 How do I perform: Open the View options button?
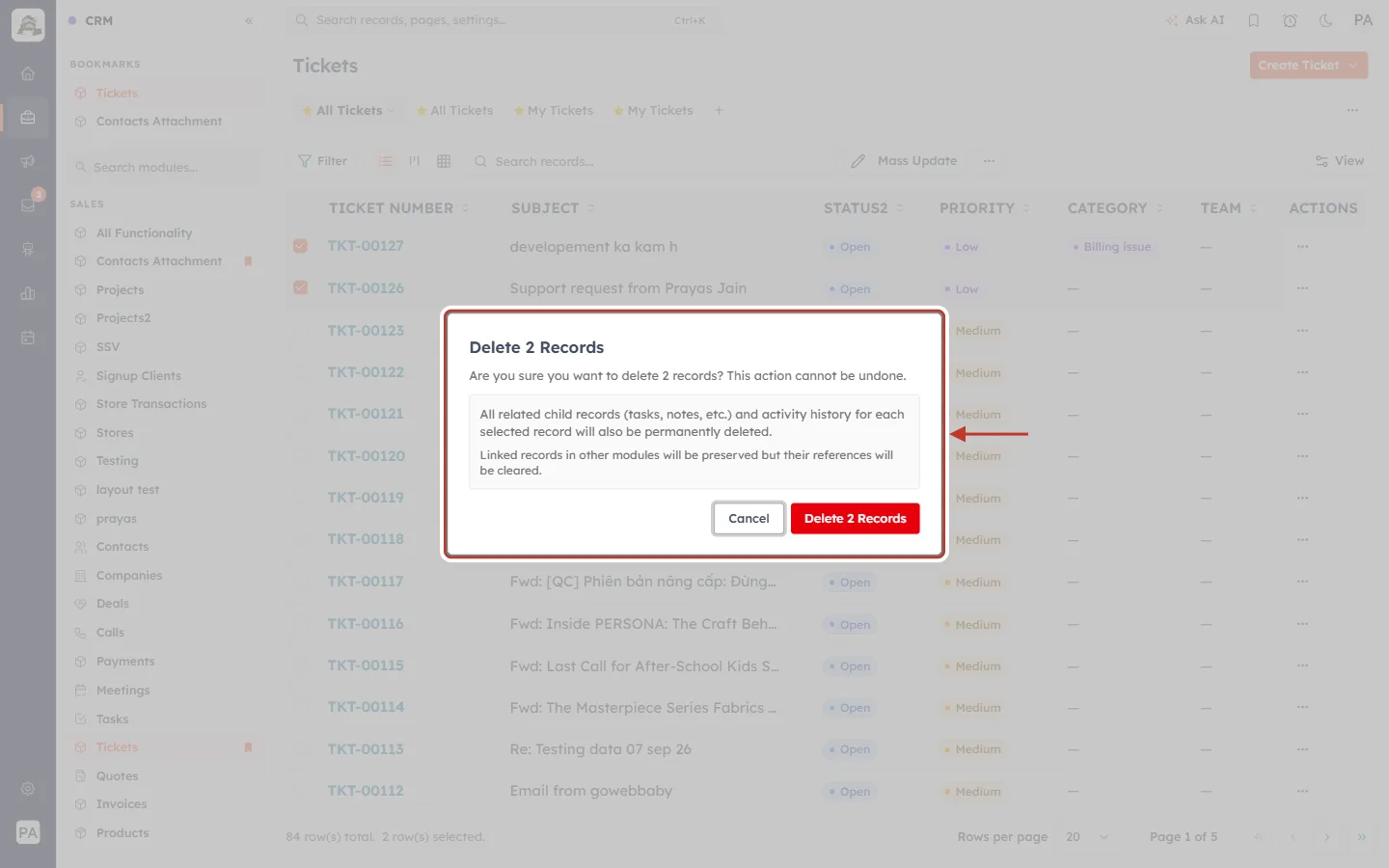(1340, 161)
